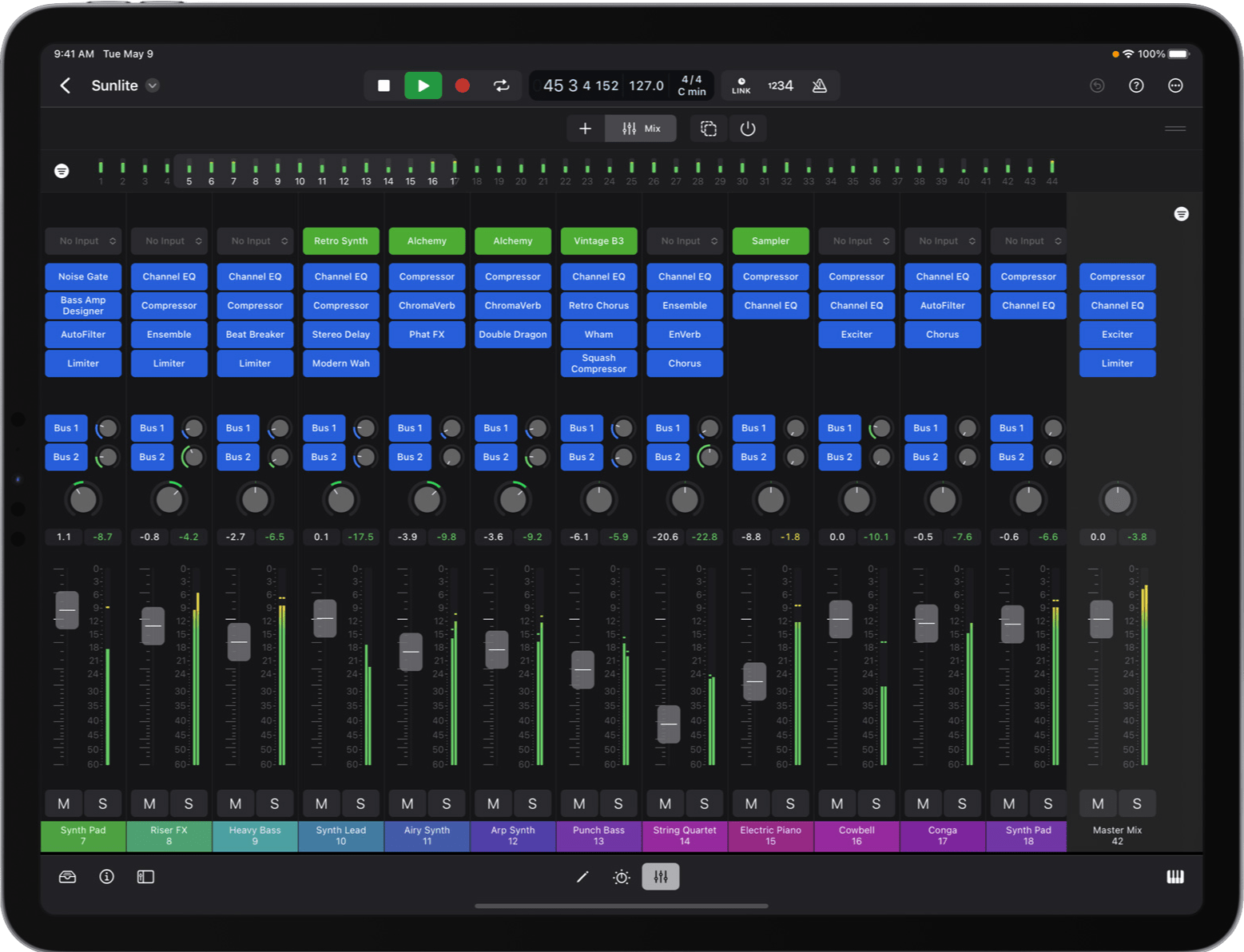Screen dimensions: 1244x952
Task: Open the browser tray icon
Action: 68,877
